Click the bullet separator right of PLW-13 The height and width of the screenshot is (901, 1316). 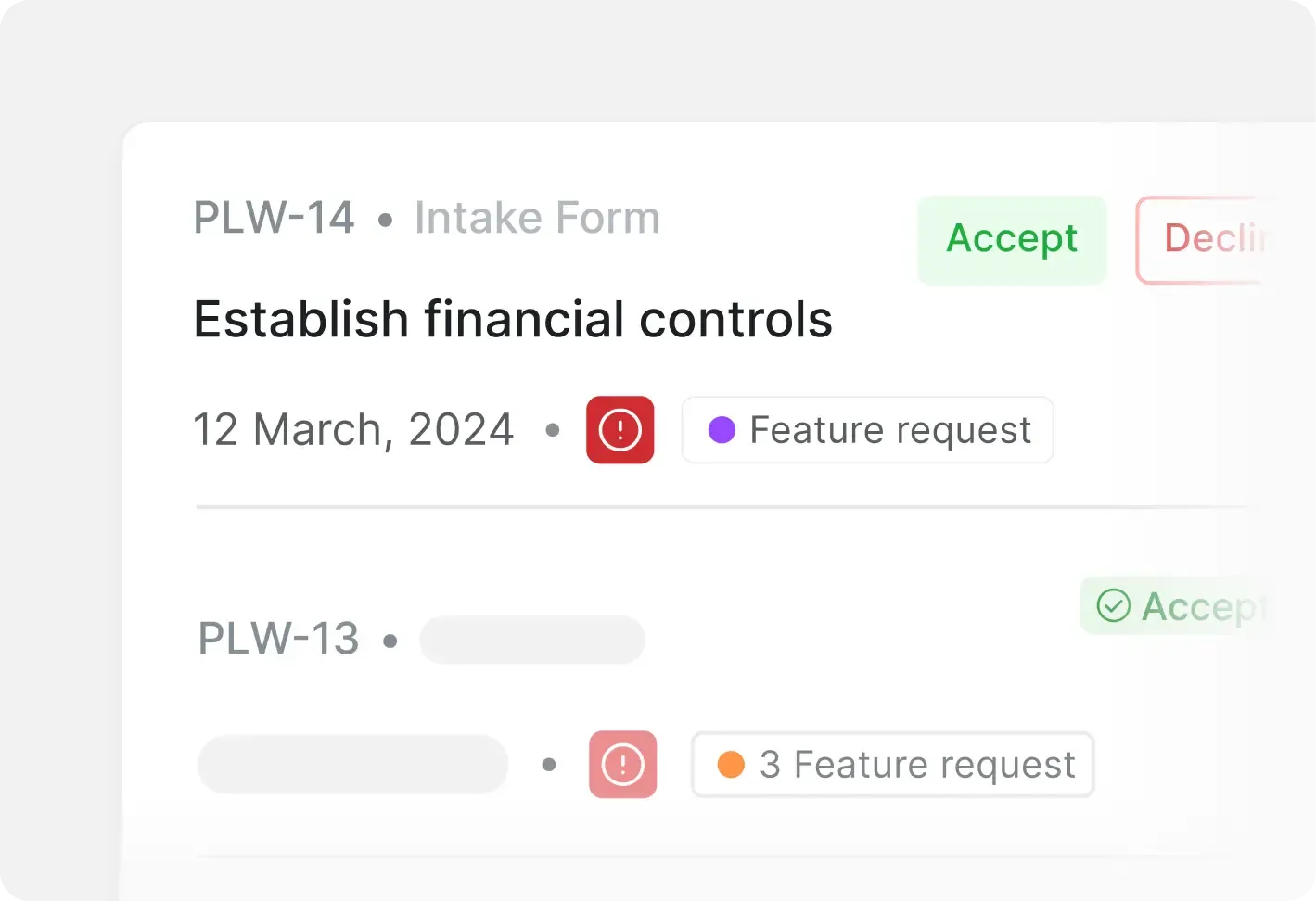point(390,641)
